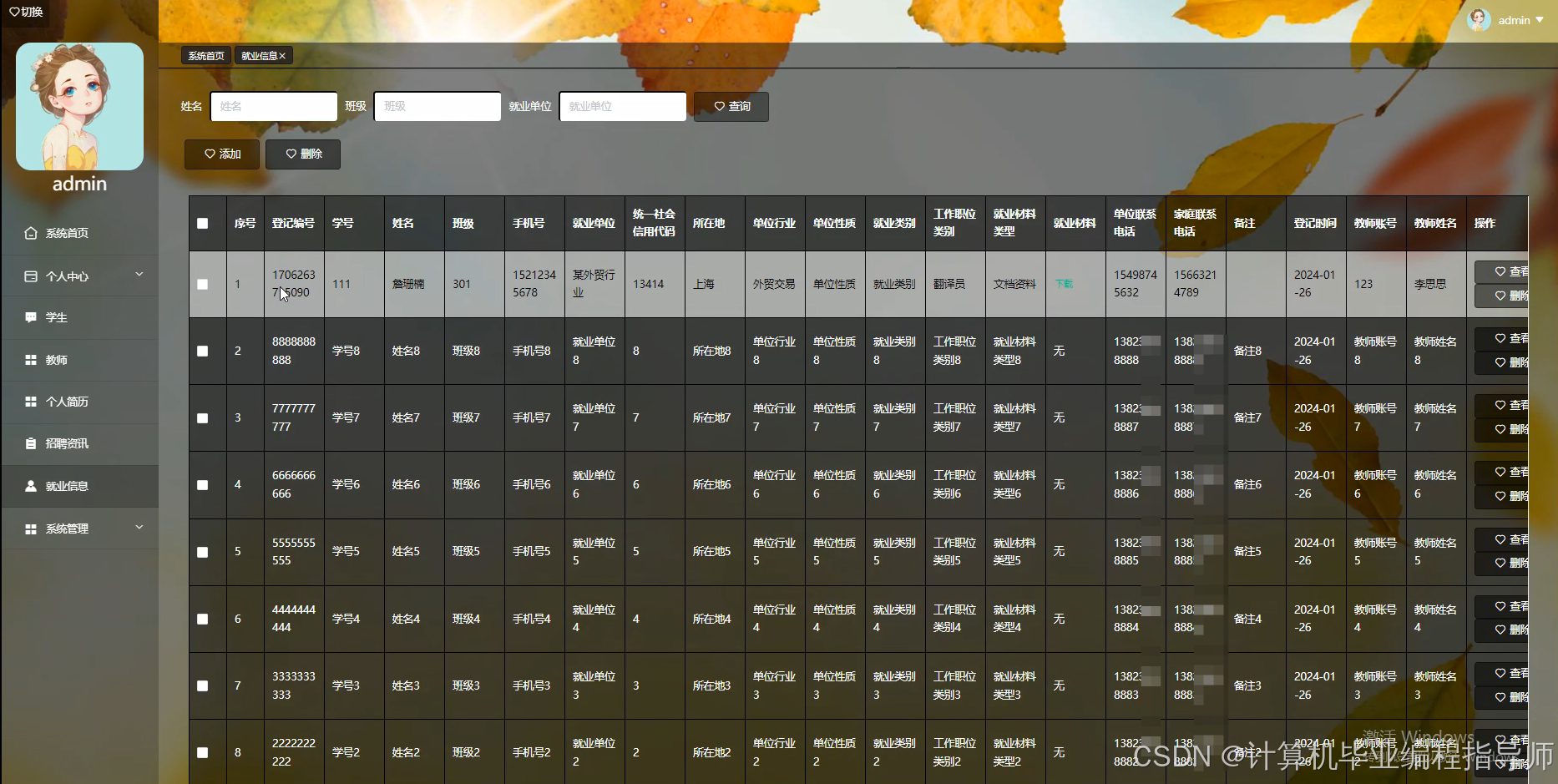The width and height of the screenshot is (1558, 784).
Task: Click the 删除 button for row 7
Action: [1503, 697]
